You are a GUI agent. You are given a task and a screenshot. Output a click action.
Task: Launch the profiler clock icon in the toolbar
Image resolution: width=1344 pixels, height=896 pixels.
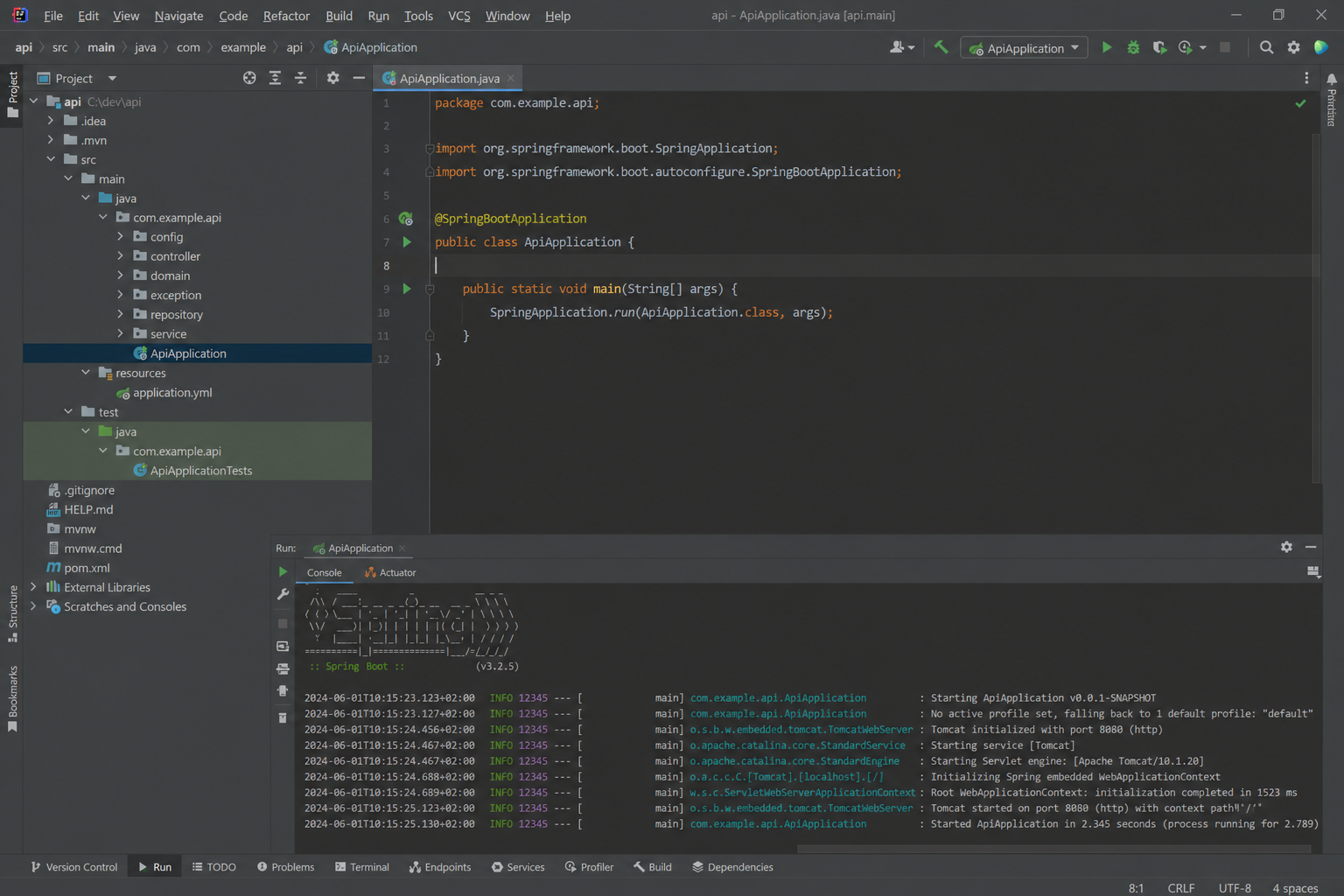click(1186, 47)
